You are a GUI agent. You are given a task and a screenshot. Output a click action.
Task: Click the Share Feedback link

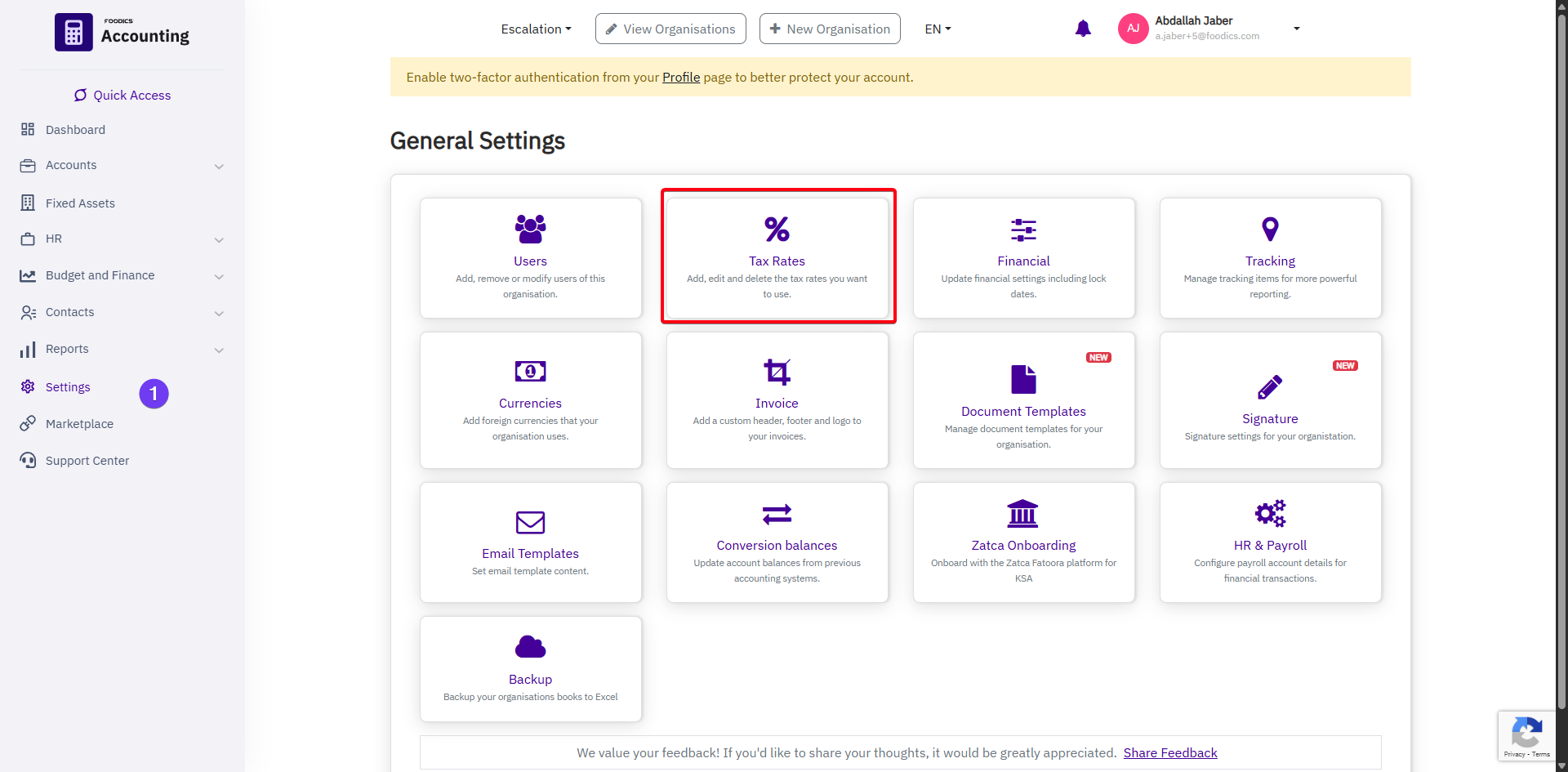[x=1169, y=753]
